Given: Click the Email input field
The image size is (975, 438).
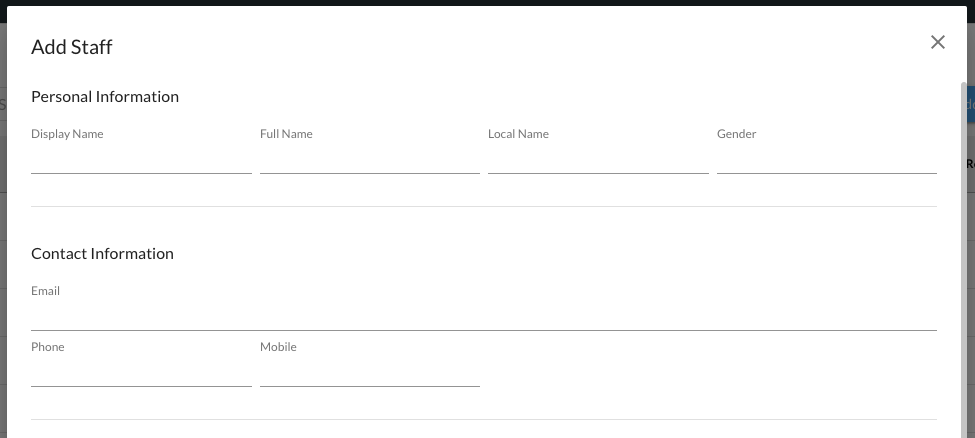Looking at the screenshot, I should click(483, 316).
